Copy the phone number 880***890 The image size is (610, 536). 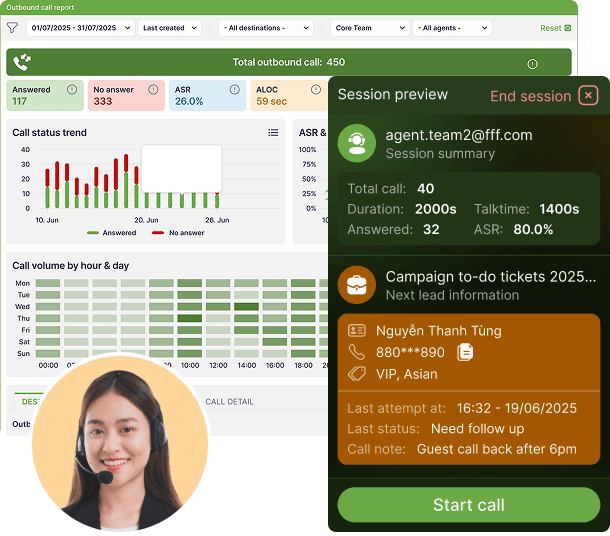pyautogui.click(x=465, y=352)
